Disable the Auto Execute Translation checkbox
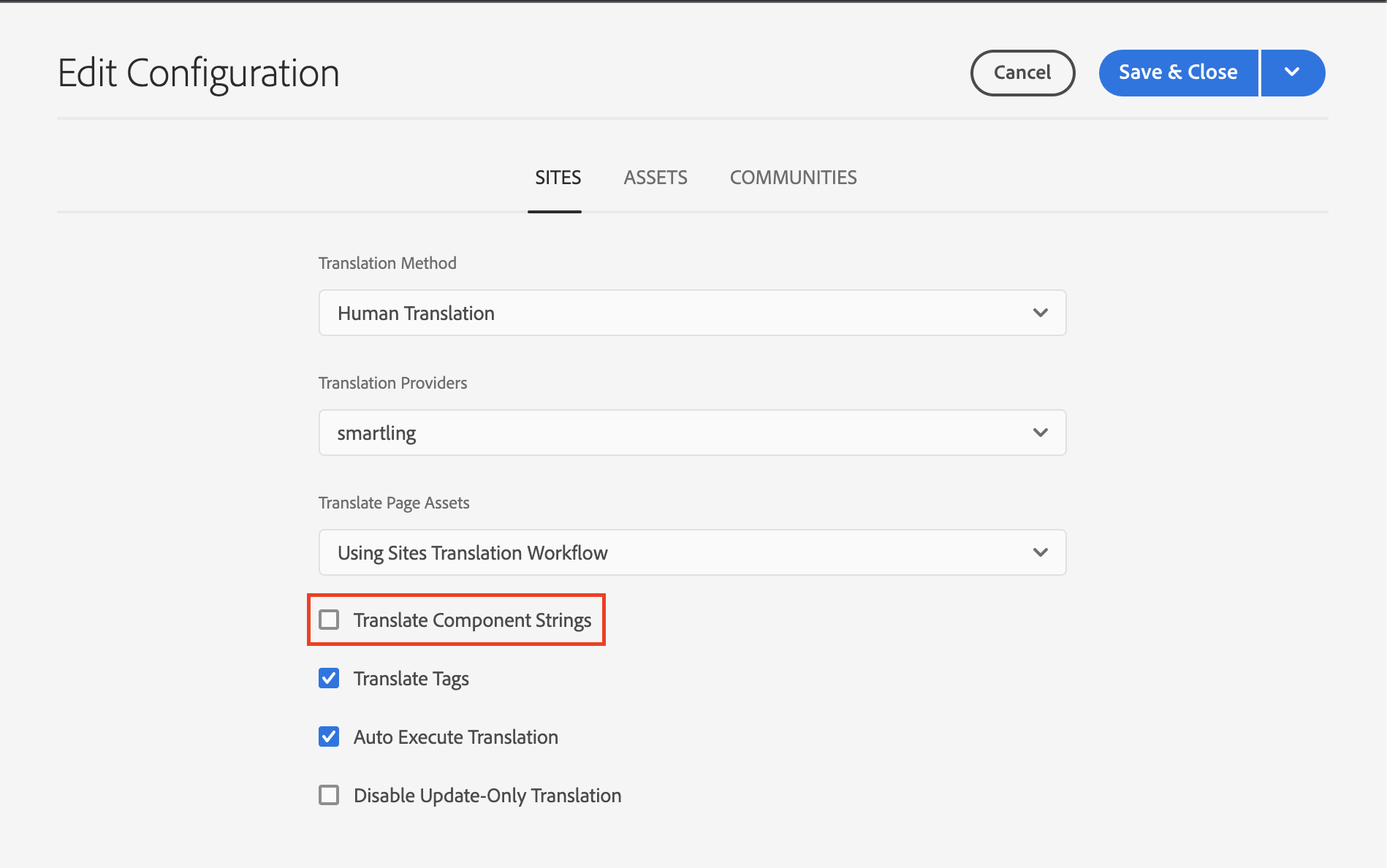This screenshot has height=868, width=1387. (x=329, y=736)
